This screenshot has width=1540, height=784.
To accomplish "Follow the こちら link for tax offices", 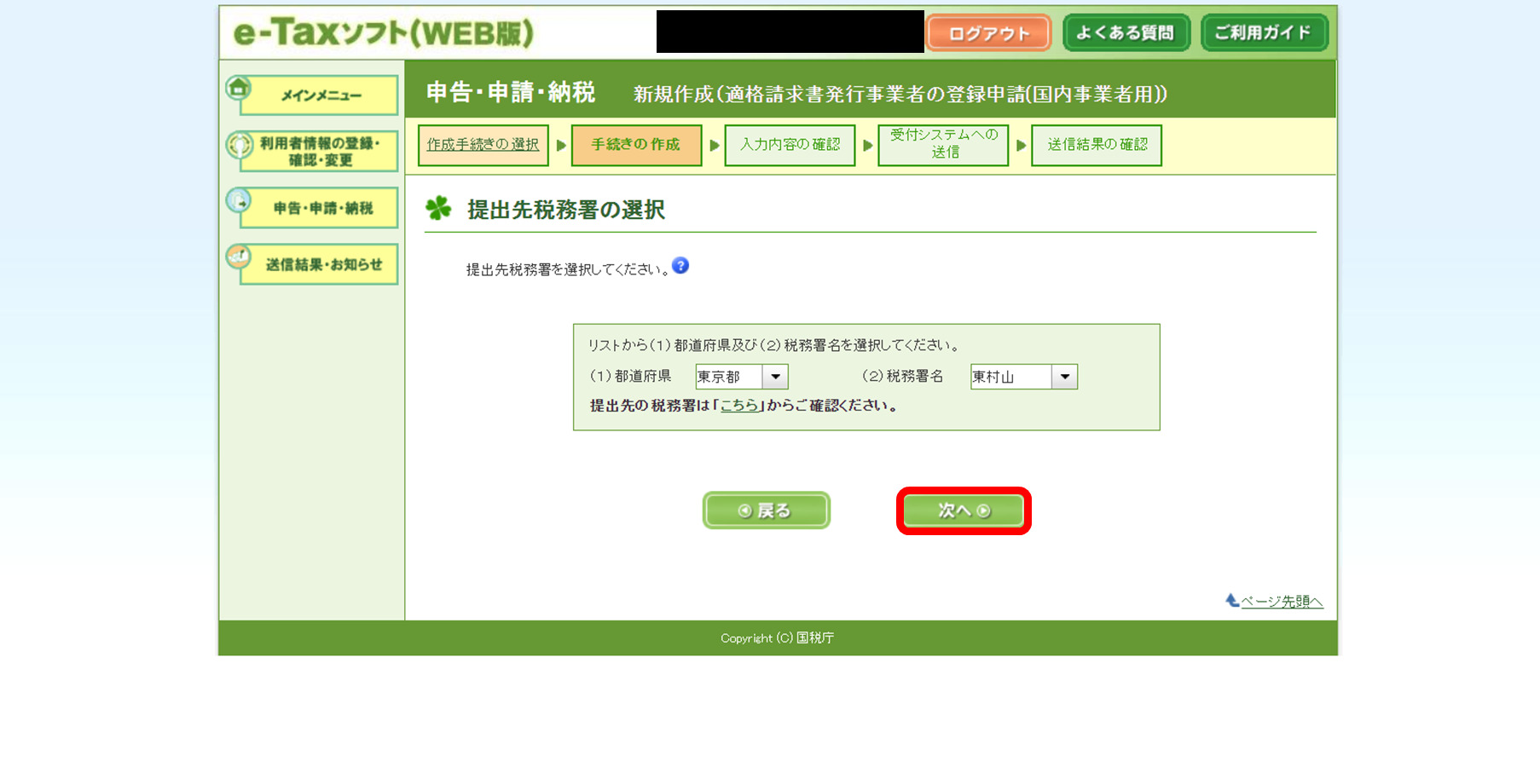I will point(739,406).
